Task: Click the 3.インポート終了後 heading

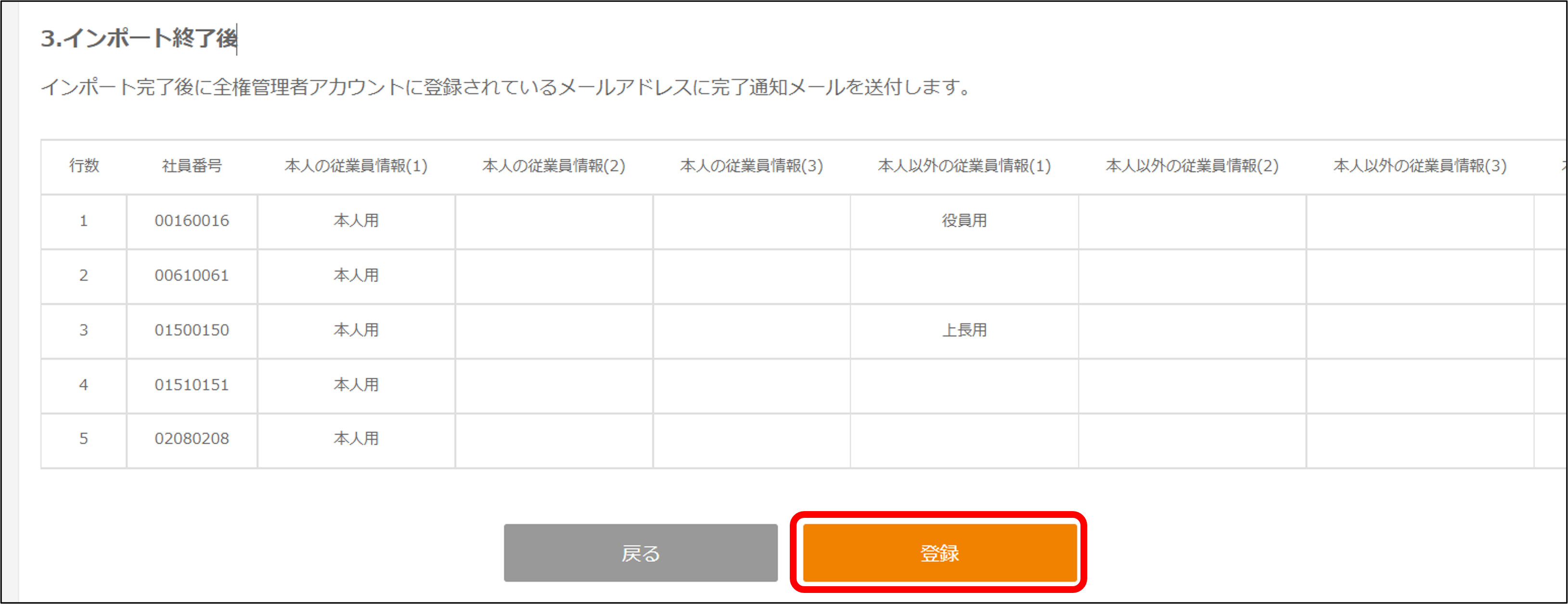Action: pos(139,39)
